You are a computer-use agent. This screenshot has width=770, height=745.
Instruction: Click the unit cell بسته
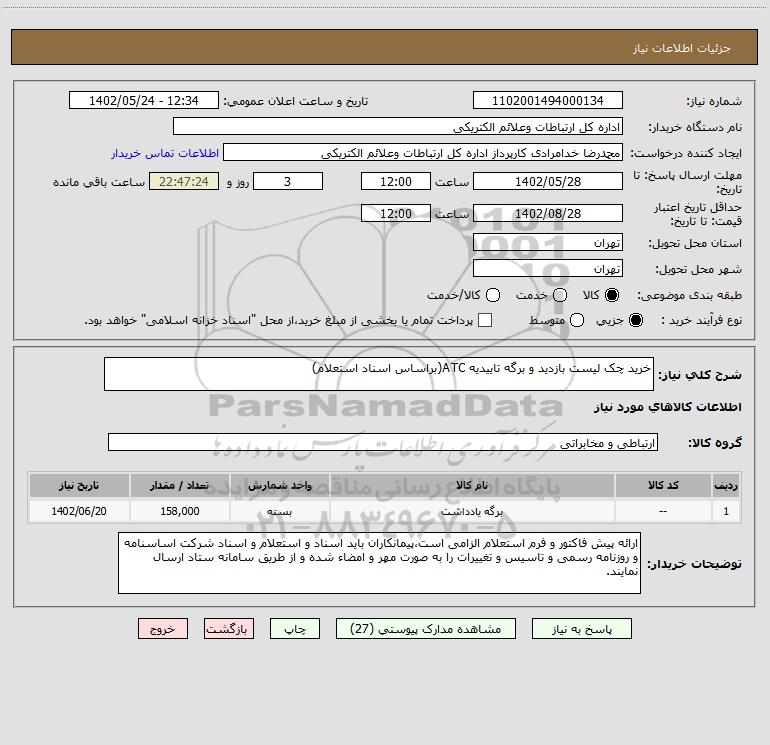[279, 511]
